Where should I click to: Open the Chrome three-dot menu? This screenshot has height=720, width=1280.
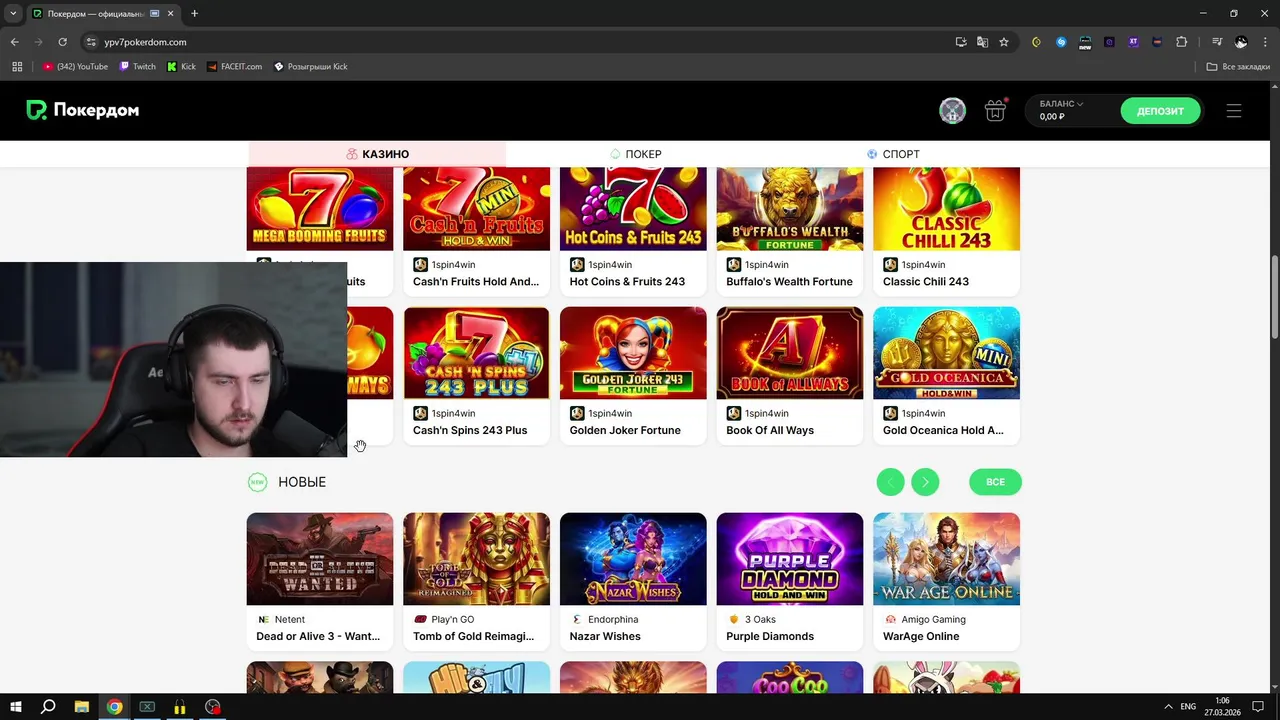(1265, 42)
